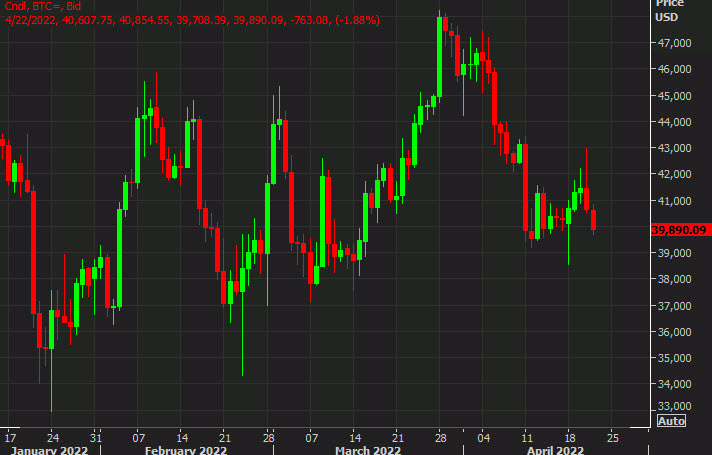Click the most recent red candle on chart
Viewport: 712px width, 455px height.
(594, 219)
